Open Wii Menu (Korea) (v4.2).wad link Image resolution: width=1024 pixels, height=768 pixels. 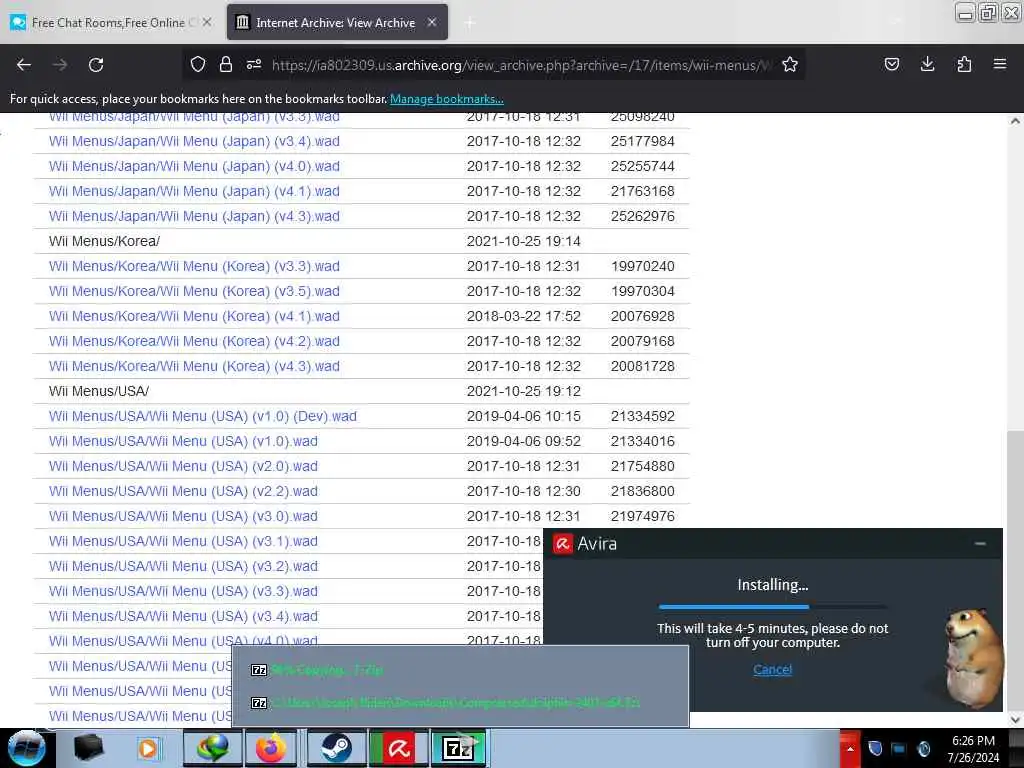(x=194, y=341)
